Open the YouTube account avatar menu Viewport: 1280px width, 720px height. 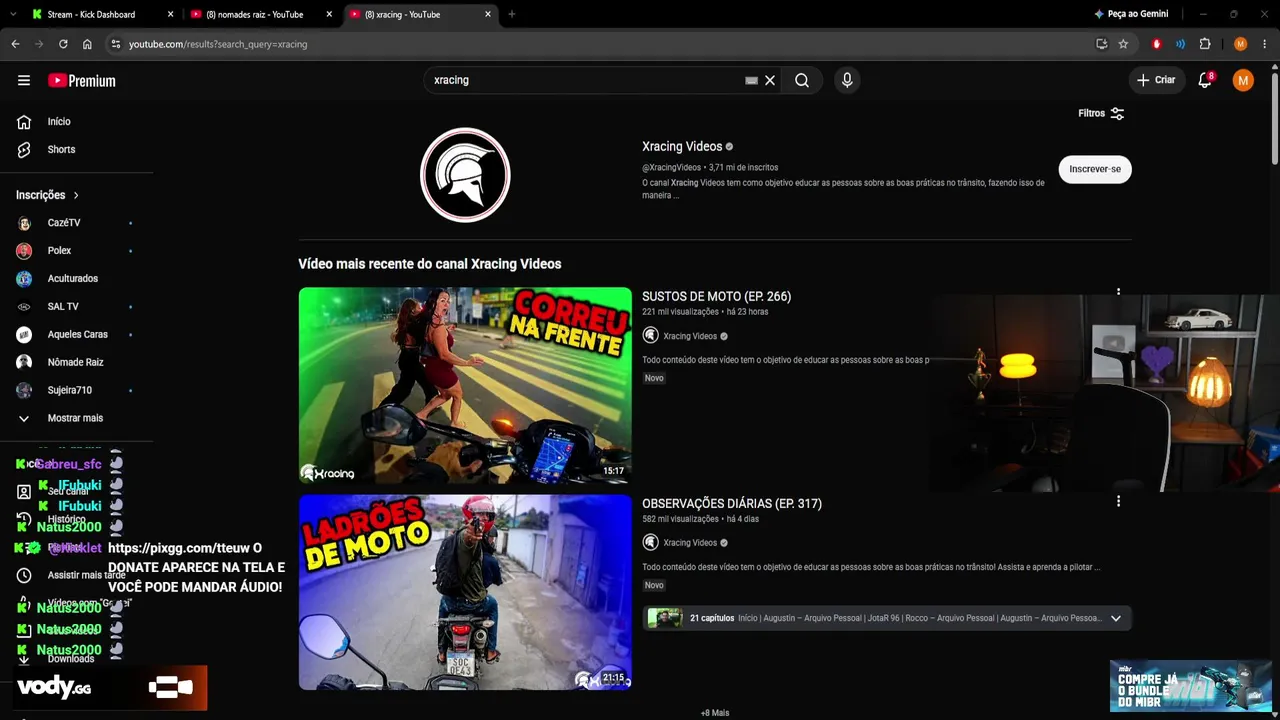click(x=1243, y=80)
